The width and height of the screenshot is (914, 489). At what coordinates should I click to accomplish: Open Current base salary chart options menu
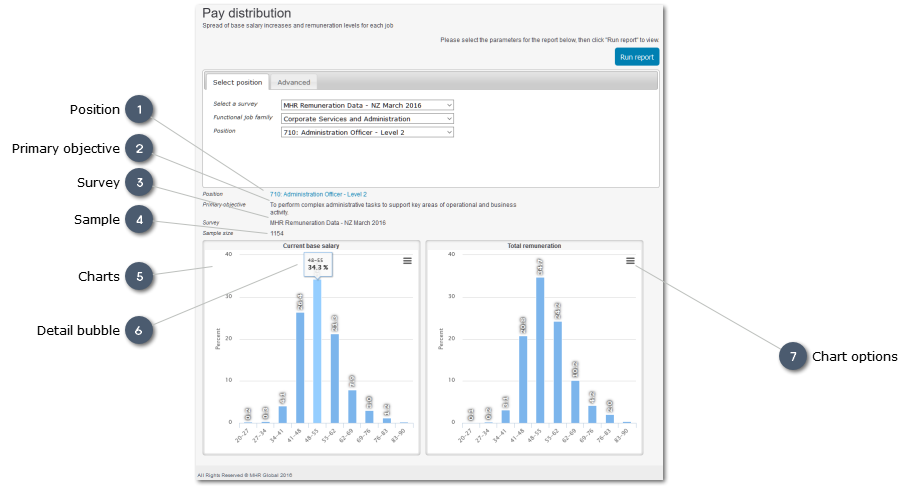[x=407, y=261]
